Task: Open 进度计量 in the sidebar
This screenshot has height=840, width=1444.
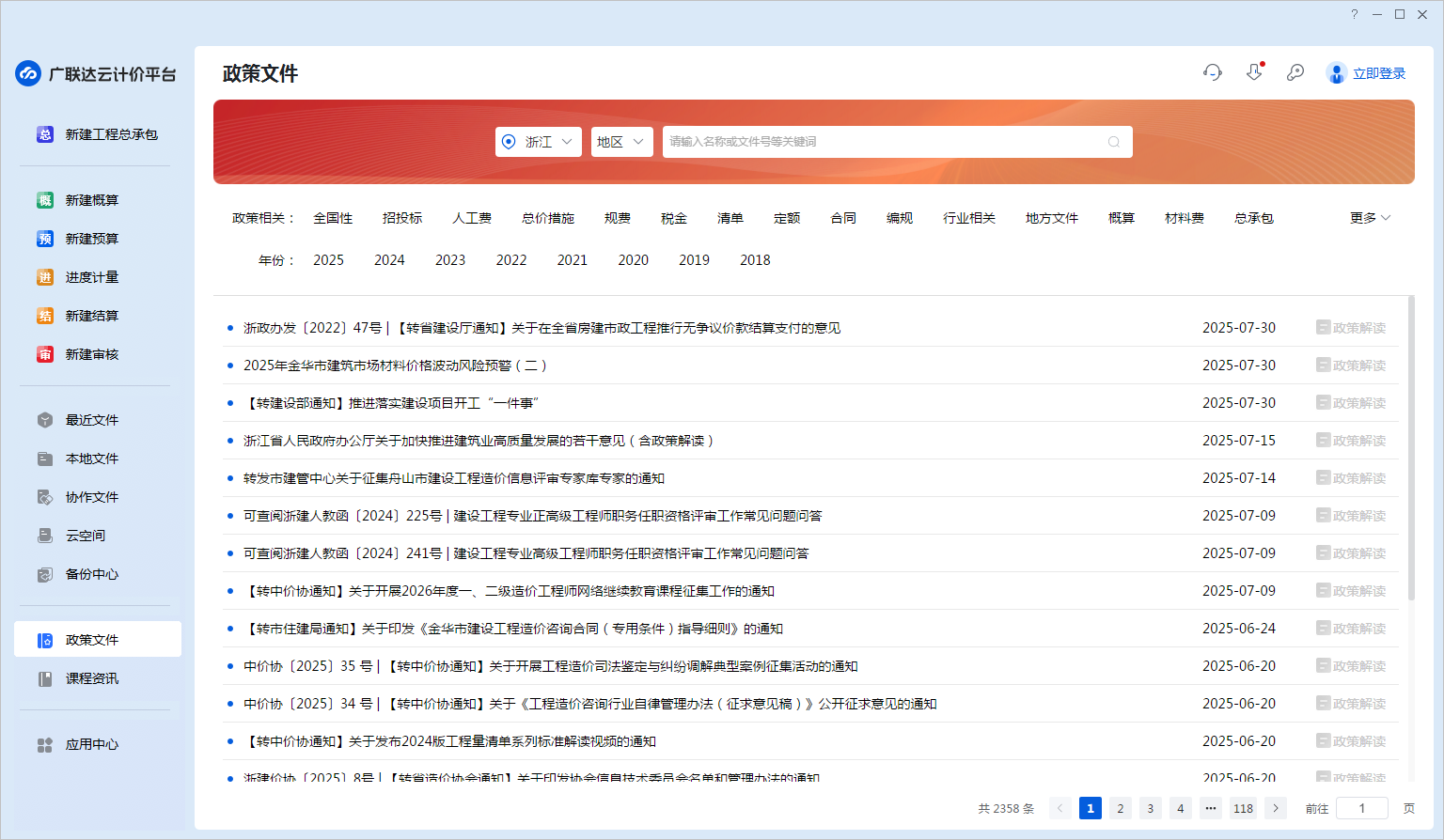Action: (x=91, y=277)
